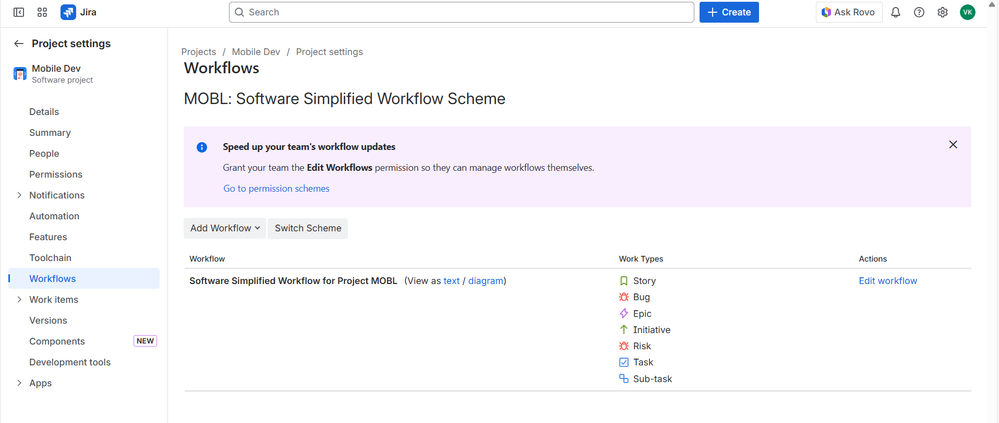Open the help question mark icon

pos(919,12)
